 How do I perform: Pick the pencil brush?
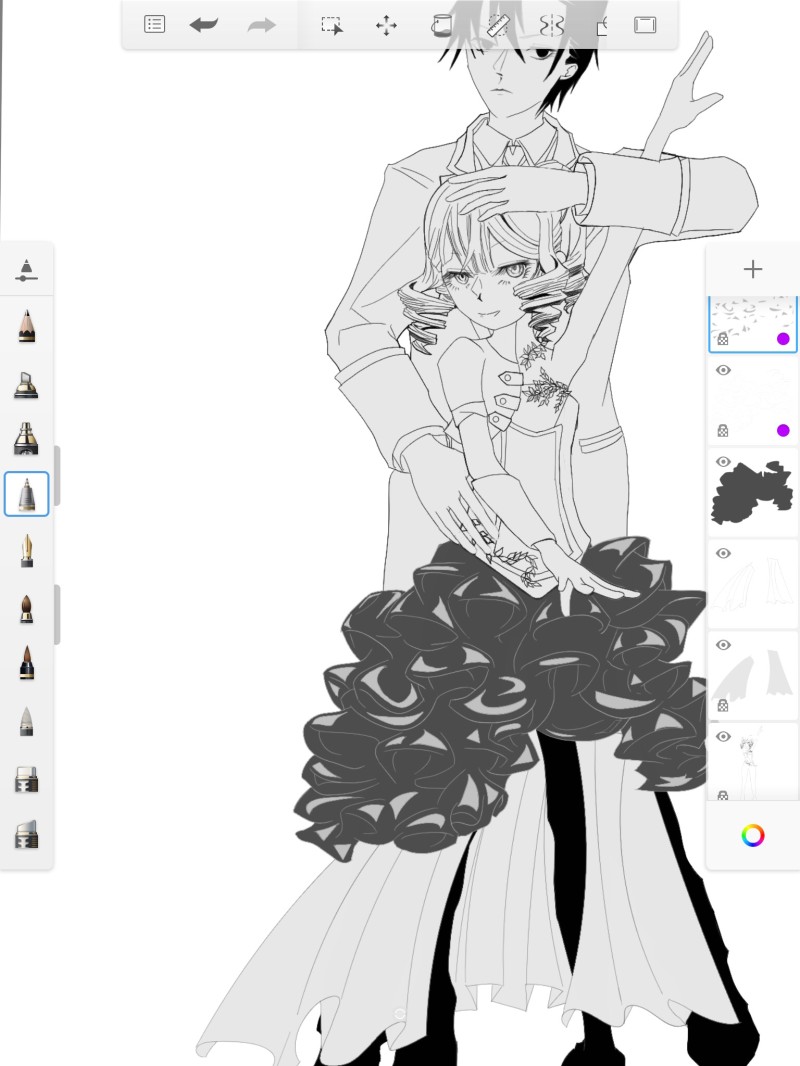click(x=26, y=326)
